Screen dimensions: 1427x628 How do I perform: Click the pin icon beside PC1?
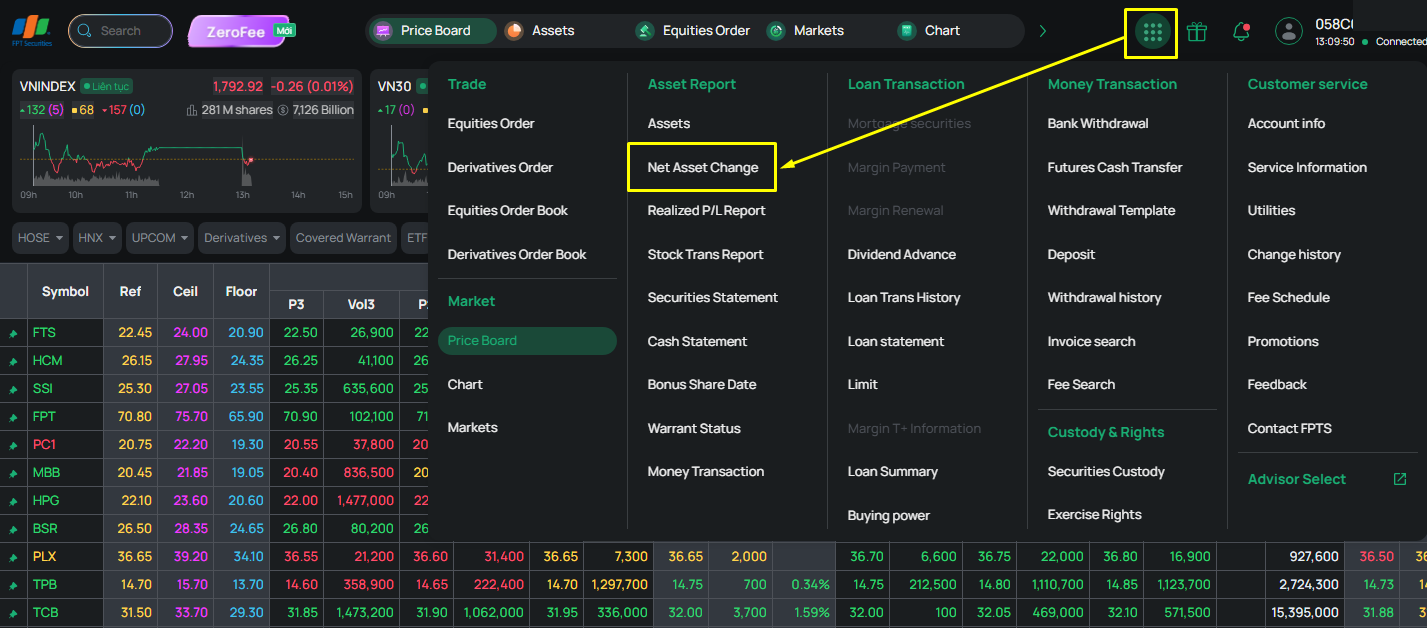pyautogui.click(x=14, y=445)
